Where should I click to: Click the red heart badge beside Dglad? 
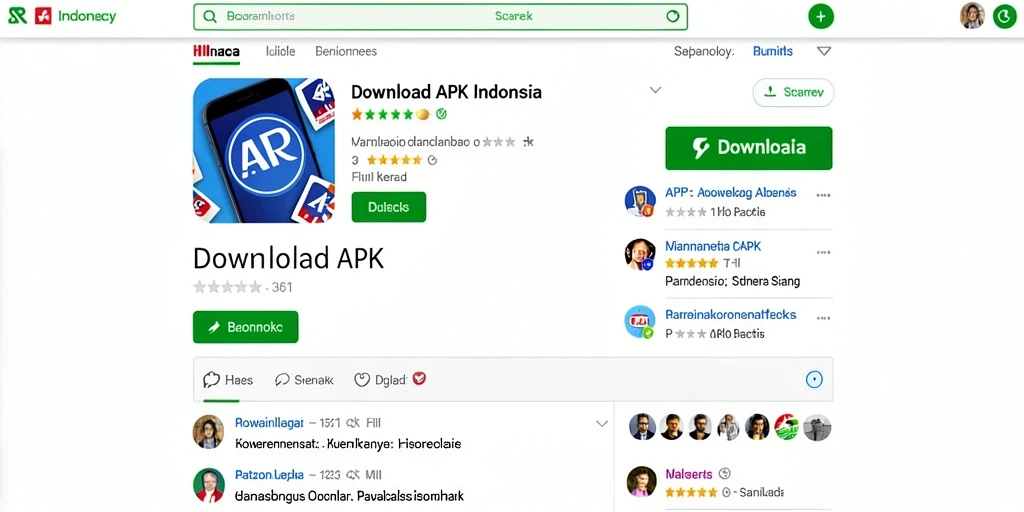pyautogui.click(x=419, y=378)
